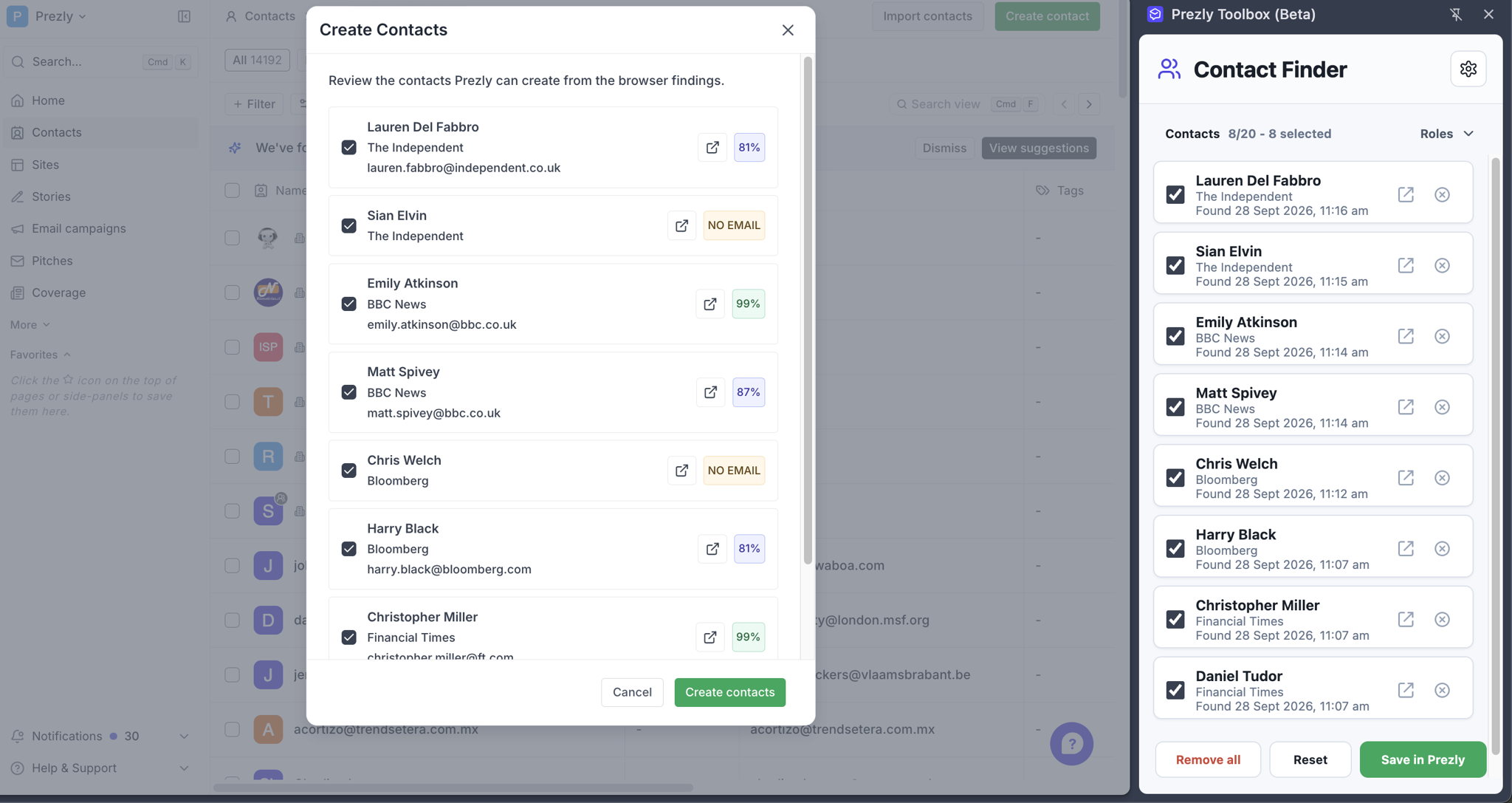Uncheck Chris Welch in Create Contacts dialog

[x=348, y=471]
